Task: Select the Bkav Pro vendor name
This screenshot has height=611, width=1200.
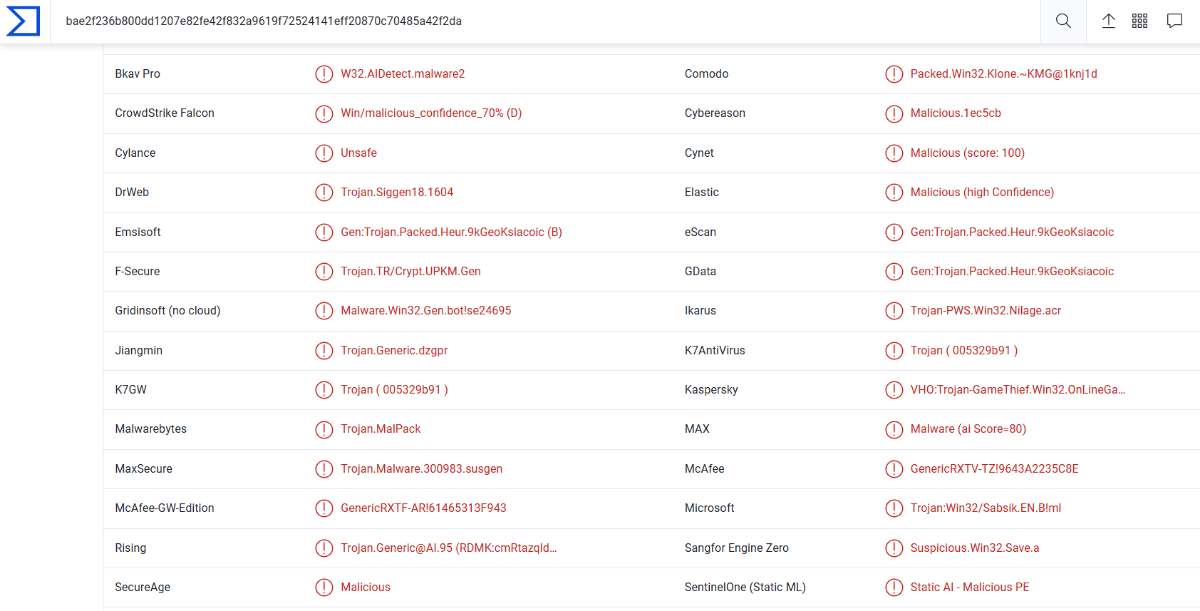Action: click(138, 74)
